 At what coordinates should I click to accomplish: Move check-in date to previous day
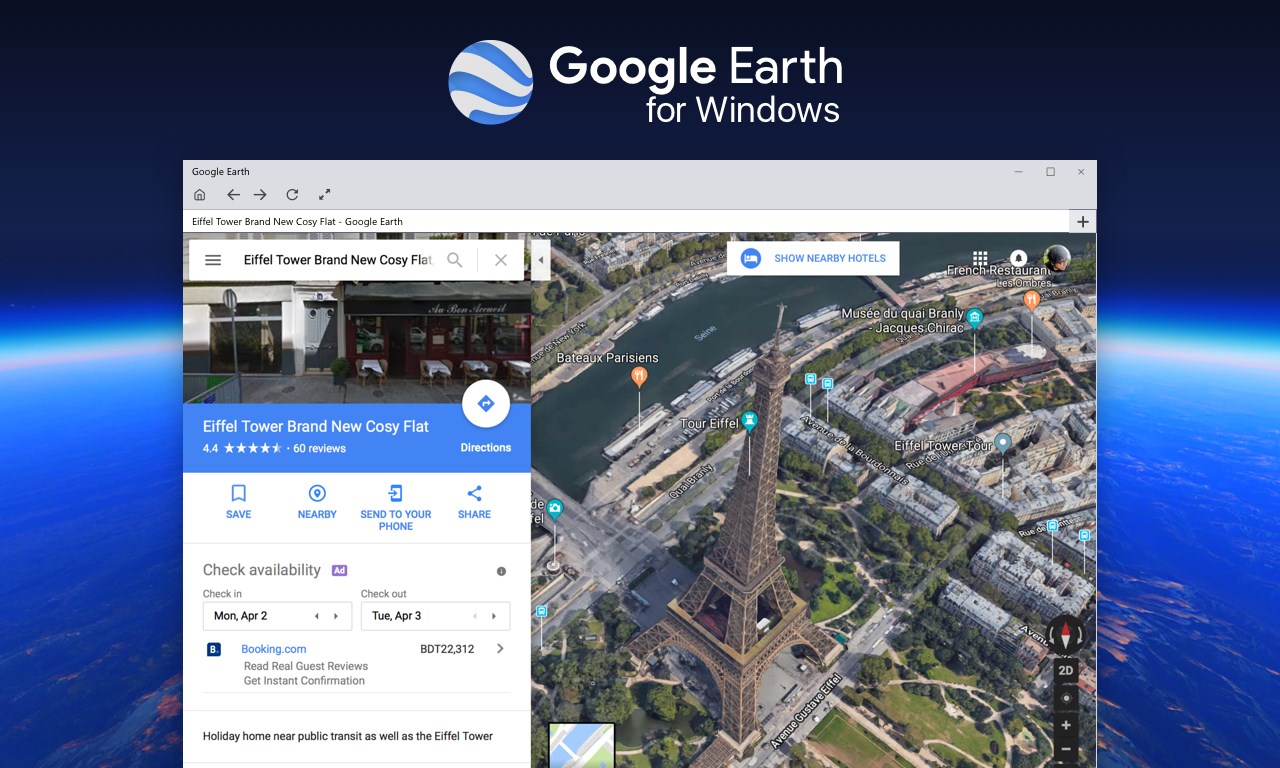click(317, 616)
